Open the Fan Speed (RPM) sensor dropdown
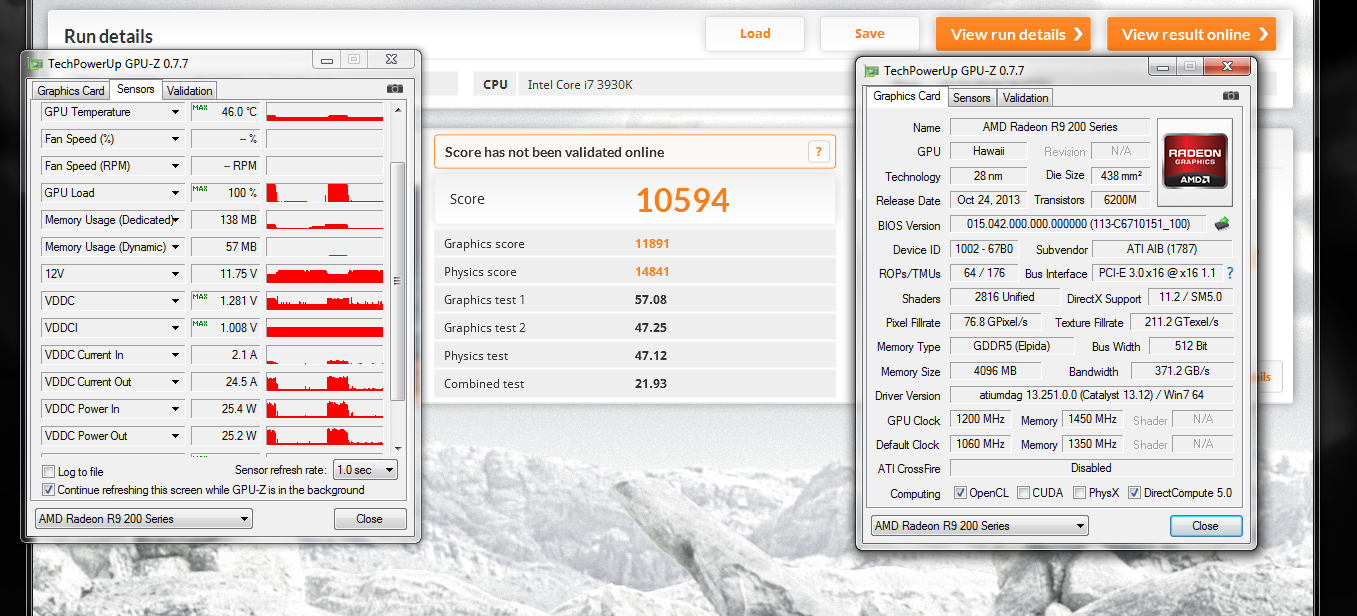 click(x=175, y=166)
